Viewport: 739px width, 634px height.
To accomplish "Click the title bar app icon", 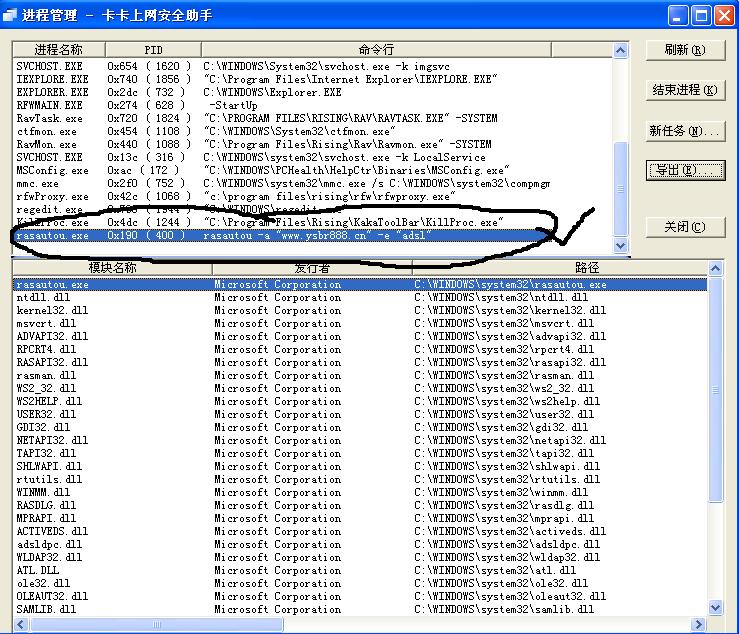I will point(9,16).
